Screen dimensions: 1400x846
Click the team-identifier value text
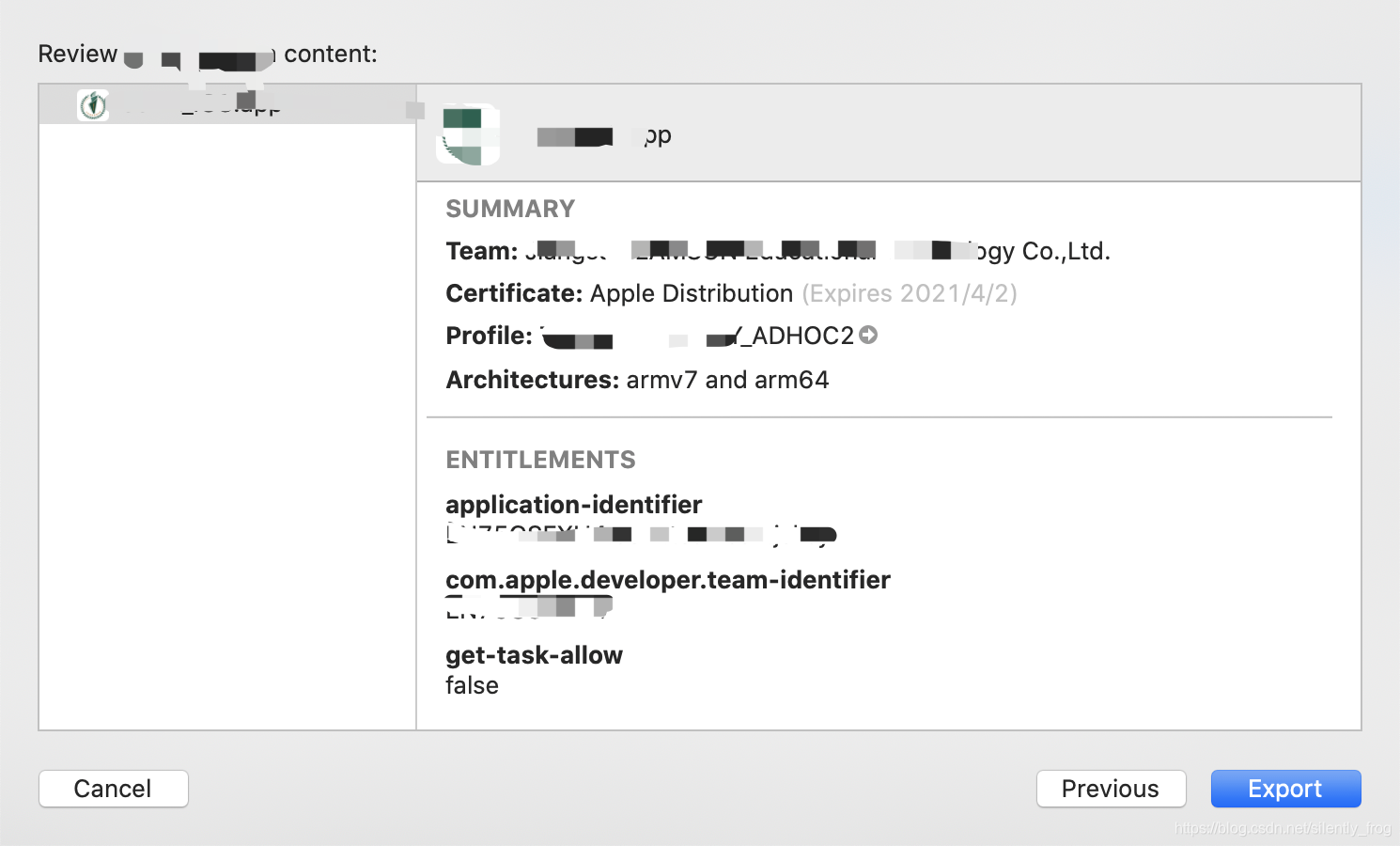coord(529,609)
